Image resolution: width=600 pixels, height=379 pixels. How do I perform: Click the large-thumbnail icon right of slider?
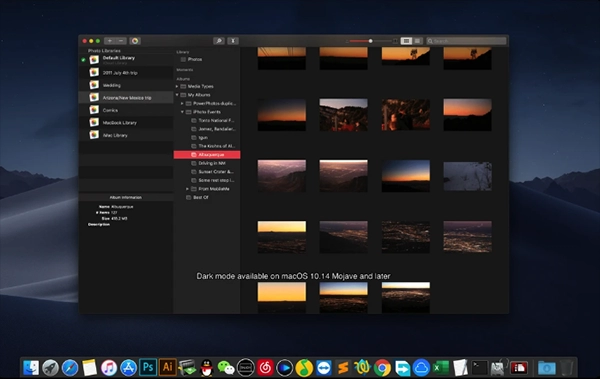(395, 41)
